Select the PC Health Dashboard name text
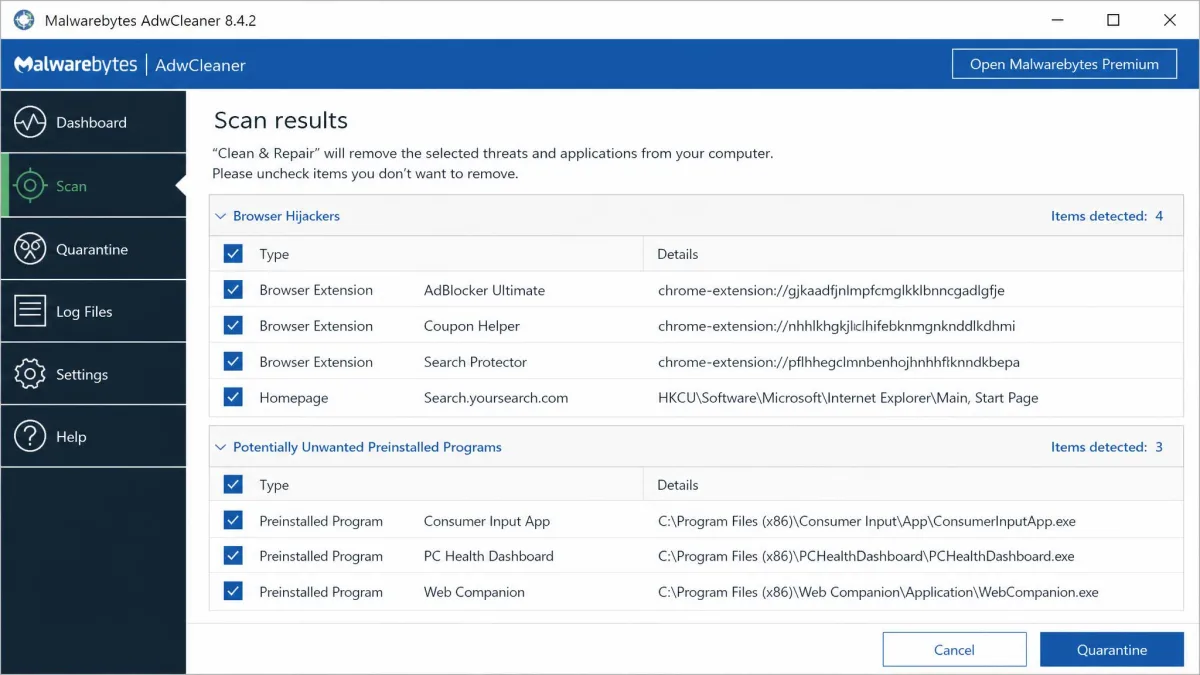Screen dimensions: 1200x675 coord(489,556)
